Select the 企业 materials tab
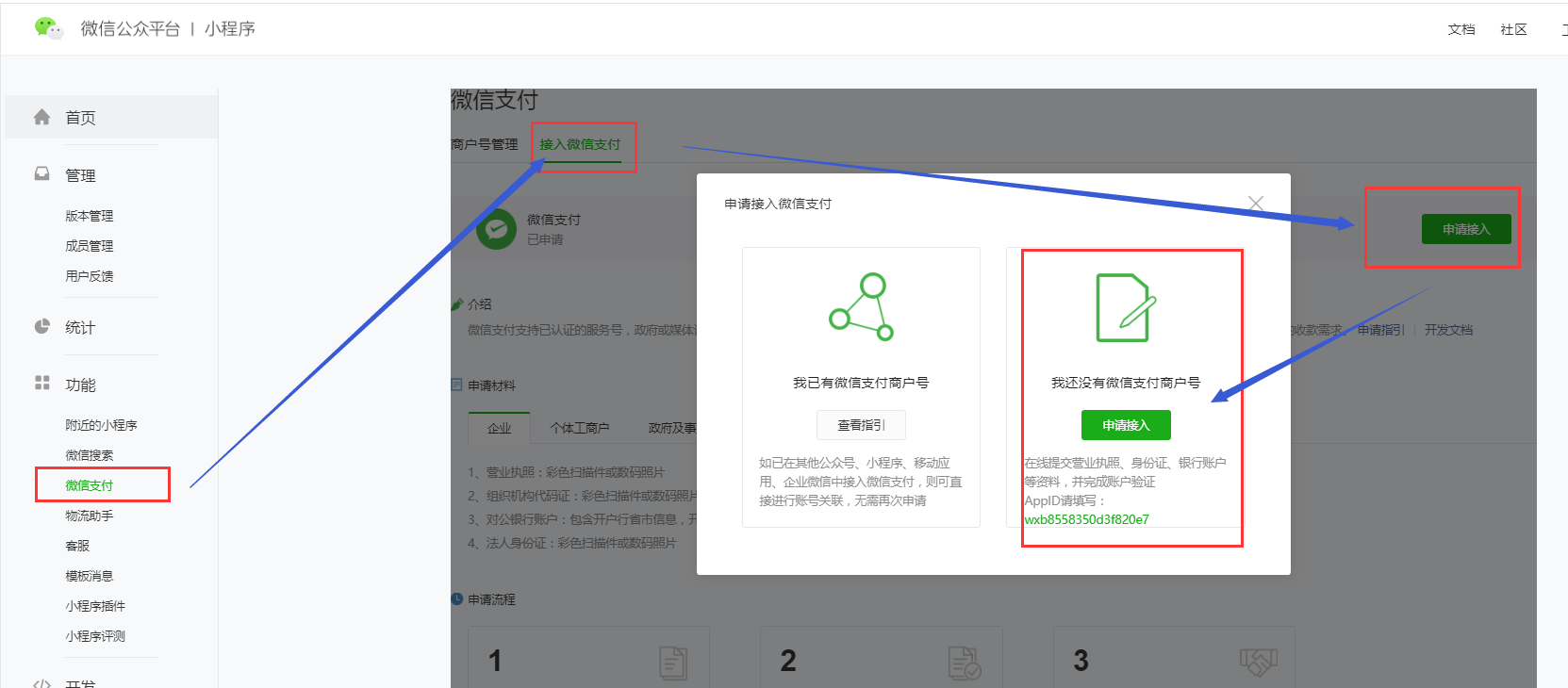1568x688 pixels. coord(500,428)
